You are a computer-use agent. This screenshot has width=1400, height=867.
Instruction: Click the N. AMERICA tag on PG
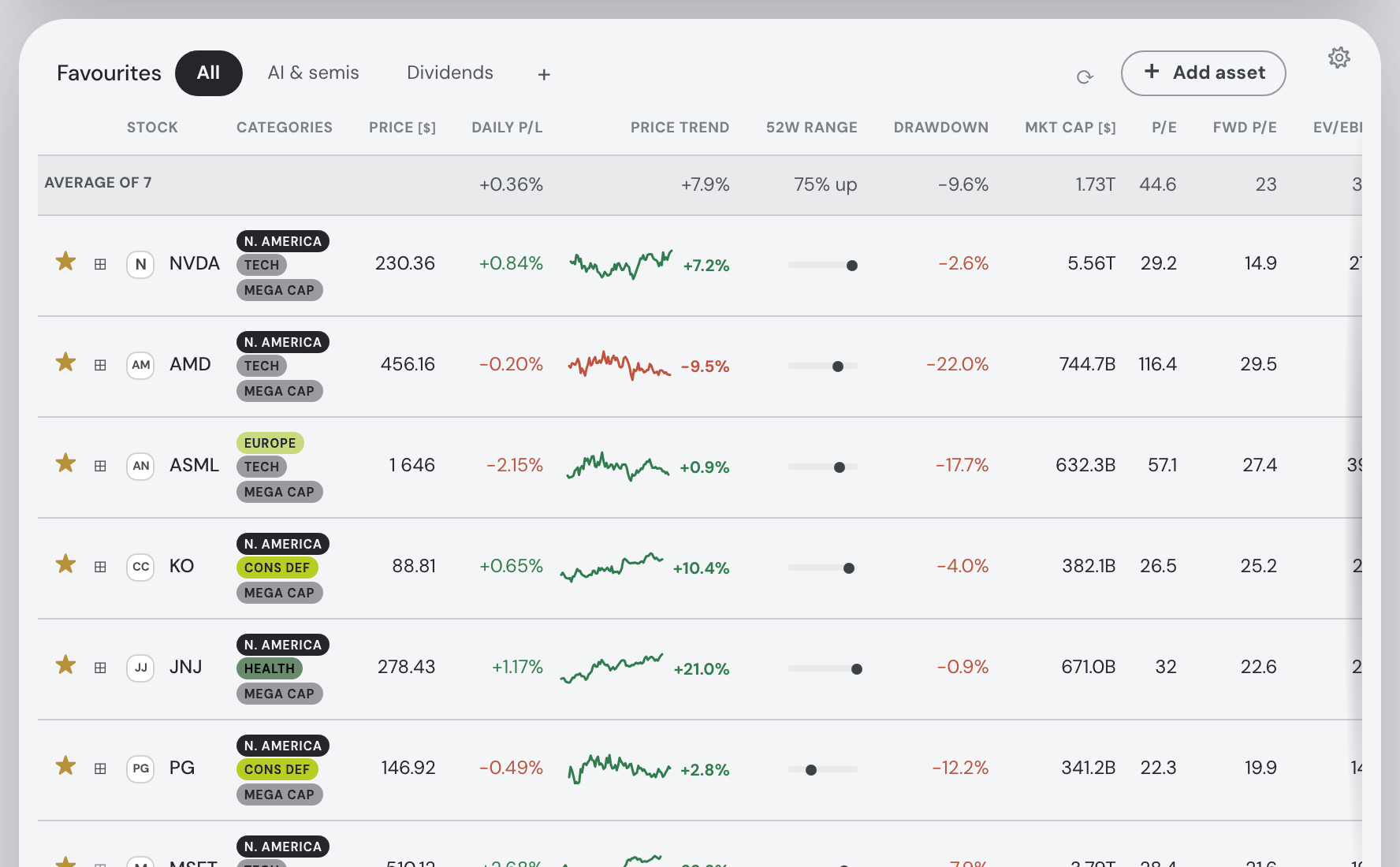tap(282, 746)
